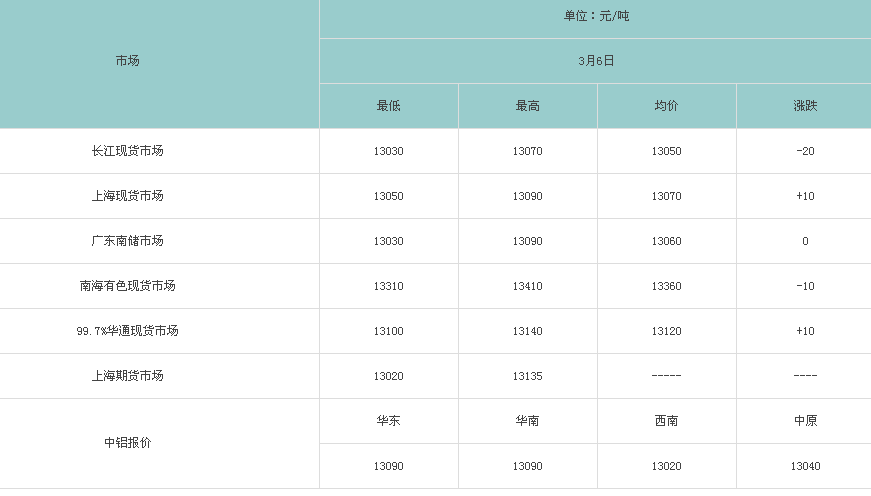Click the 中原 region header cell
Viewport: 871px width, 496px height.
805,420
